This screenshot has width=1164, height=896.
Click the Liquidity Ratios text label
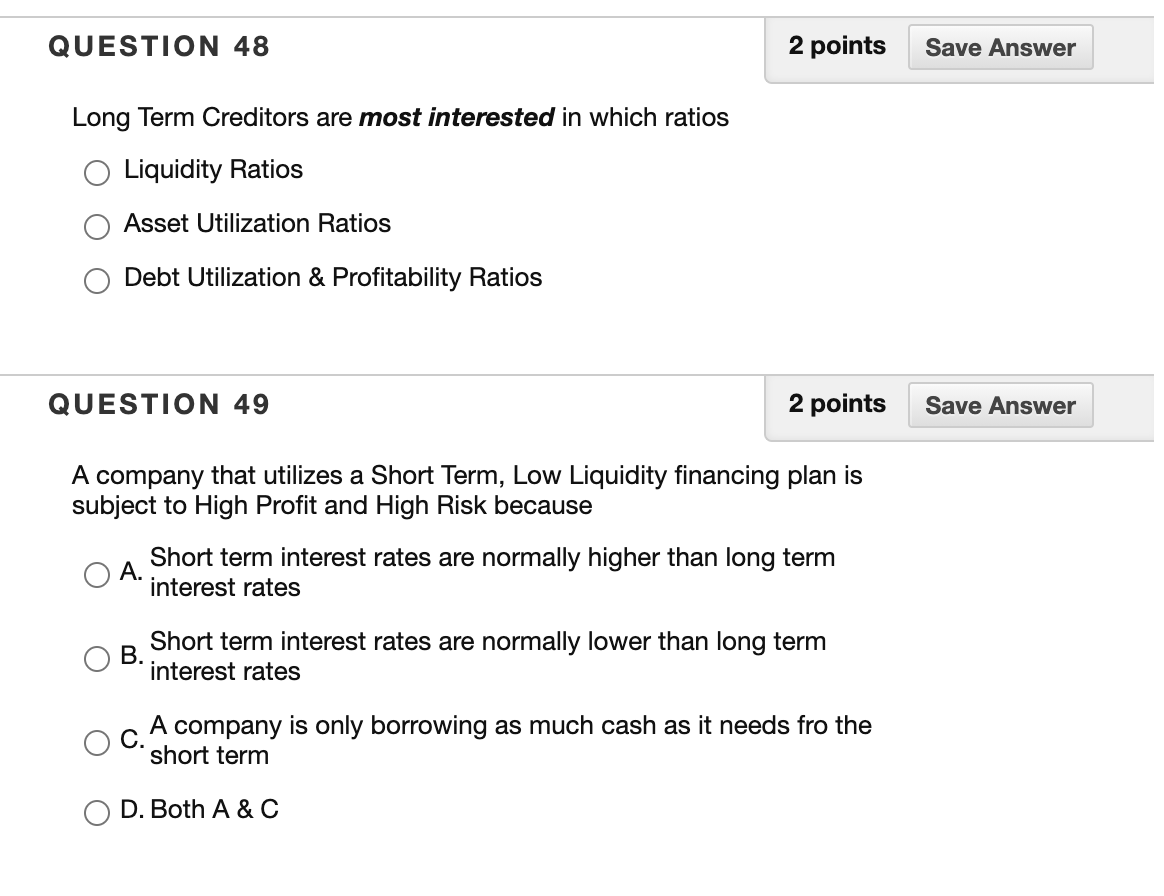pos(212,170)
